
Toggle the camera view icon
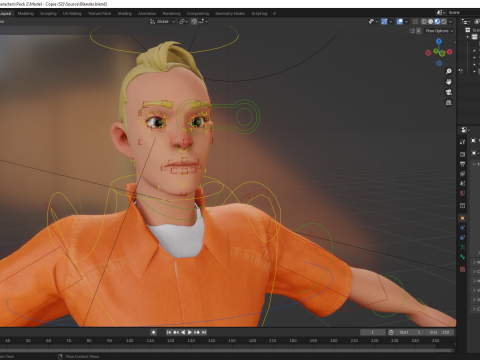[449, 92]
